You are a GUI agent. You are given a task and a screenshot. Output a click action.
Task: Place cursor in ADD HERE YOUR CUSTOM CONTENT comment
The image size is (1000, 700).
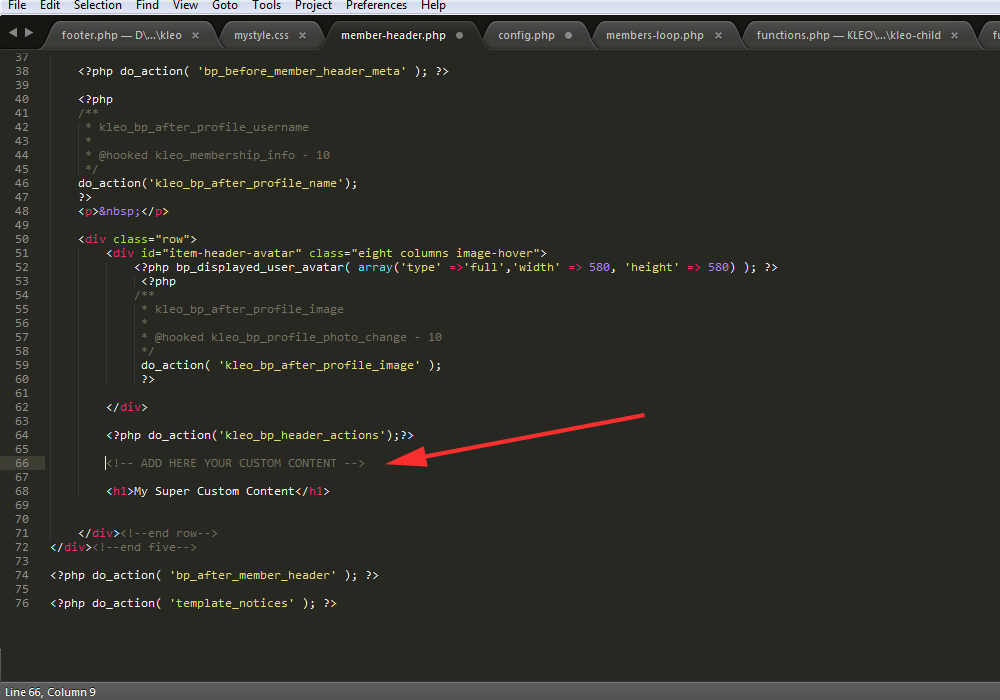click(236, 463)
